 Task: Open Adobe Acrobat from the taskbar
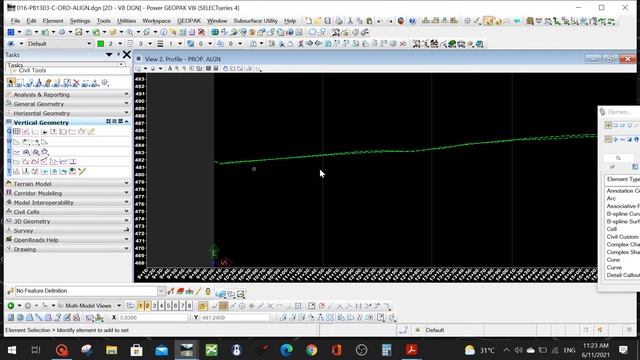click(411, 350)
